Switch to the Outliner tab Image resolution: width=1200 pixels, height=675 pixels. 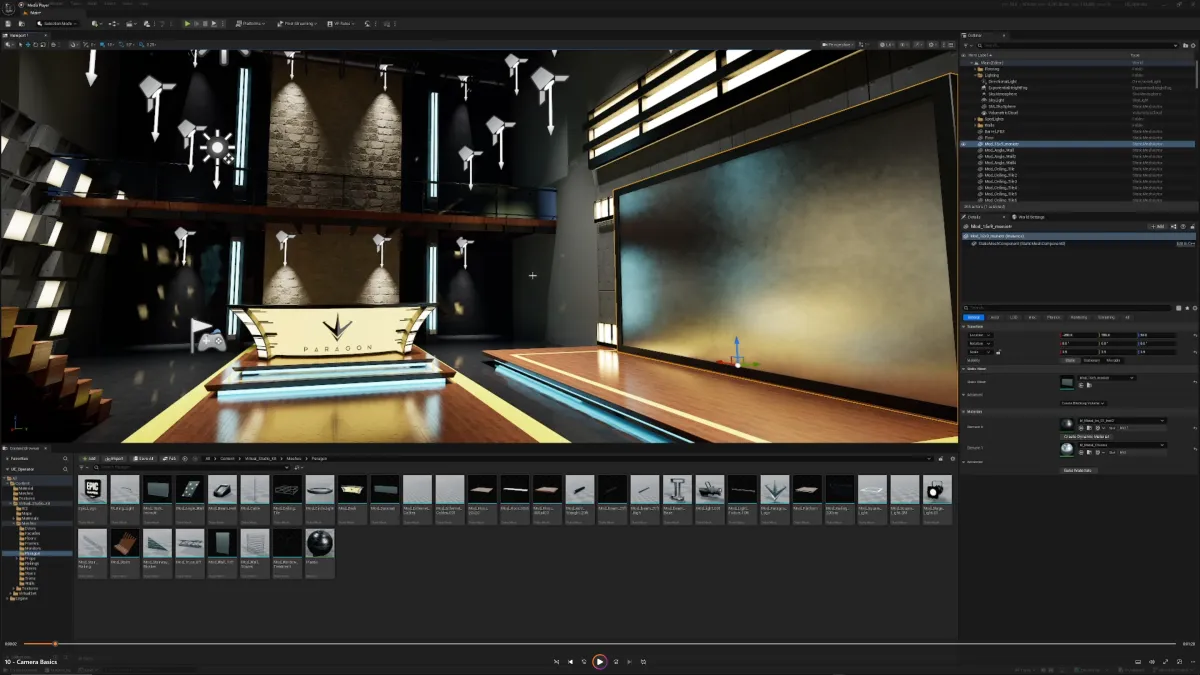pyautogui.click(x=975, y=34)
